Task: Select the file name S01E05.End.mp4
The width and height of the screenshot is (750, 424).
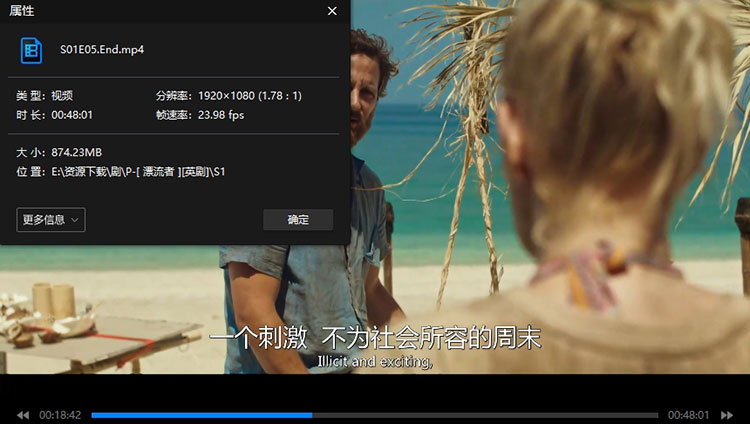Action: tap(100, 49)
